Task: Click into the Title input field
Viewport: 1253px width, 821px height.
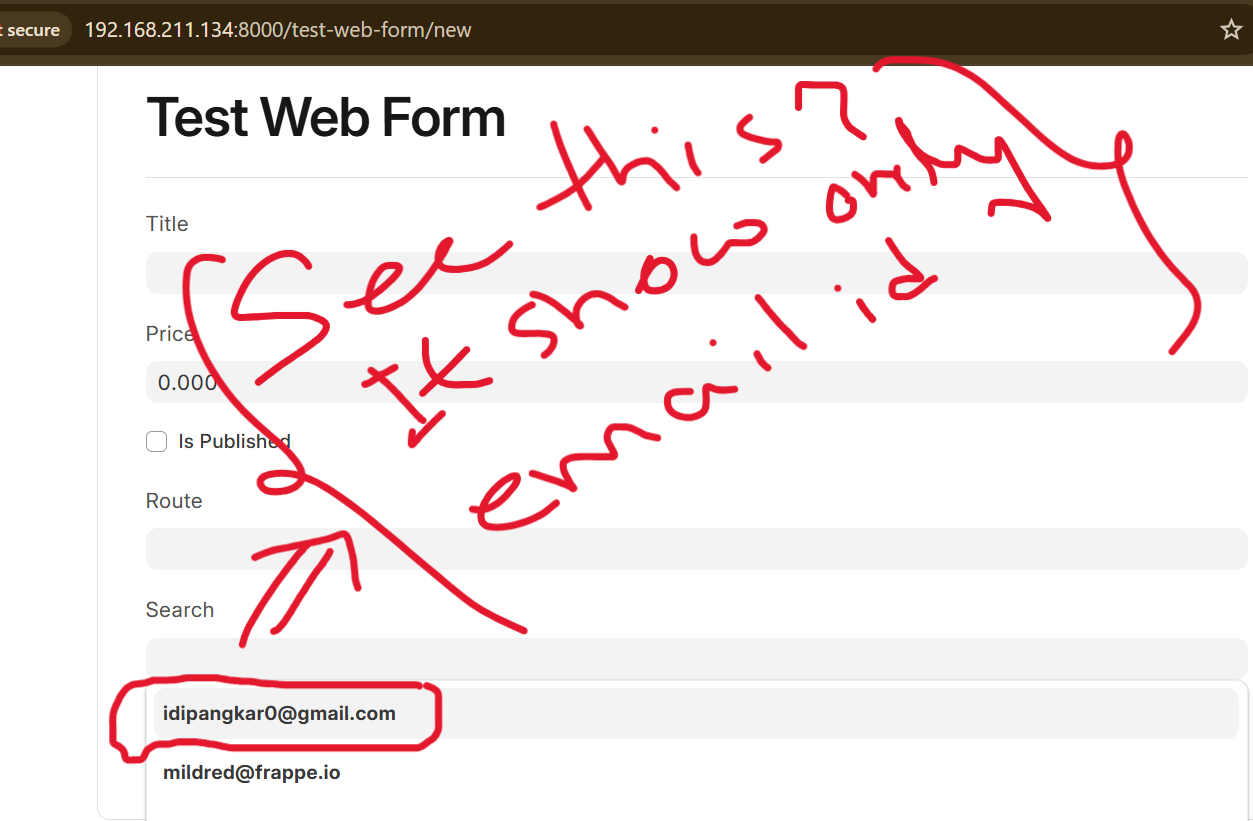Action: [696, 273]
